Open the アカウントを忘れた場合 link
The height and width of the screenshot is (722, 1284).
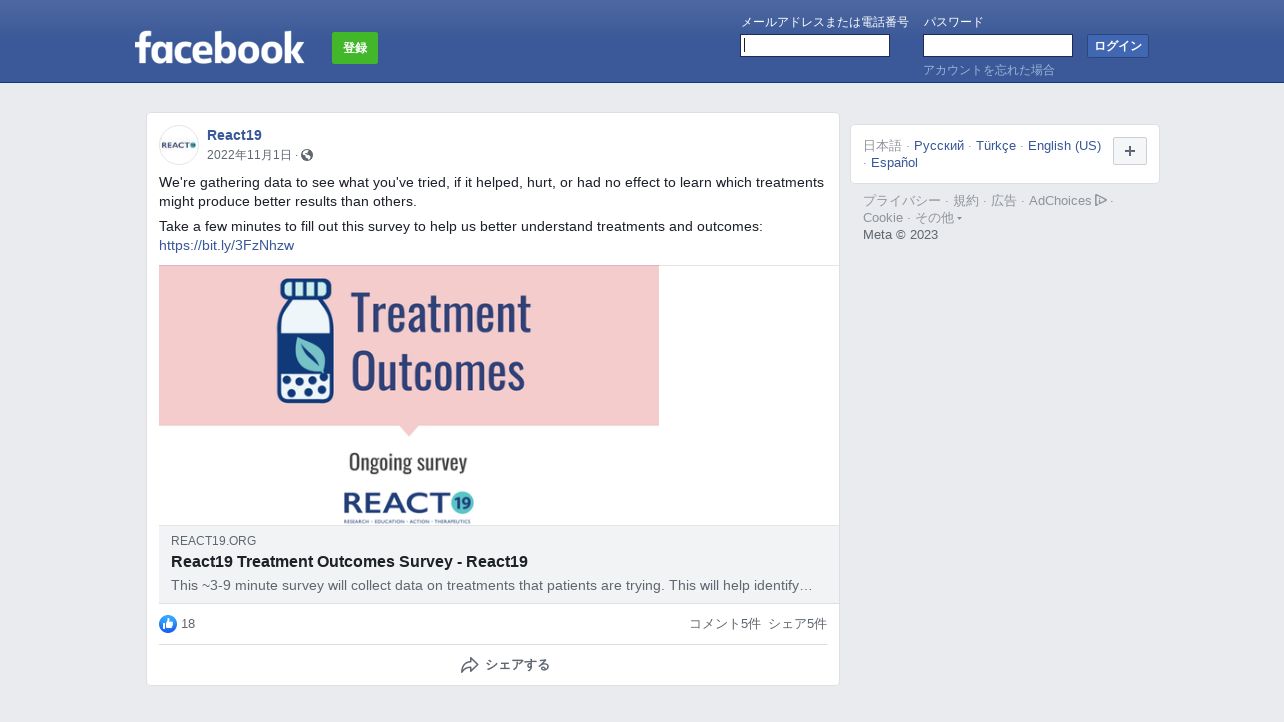(x=989, y=70)
